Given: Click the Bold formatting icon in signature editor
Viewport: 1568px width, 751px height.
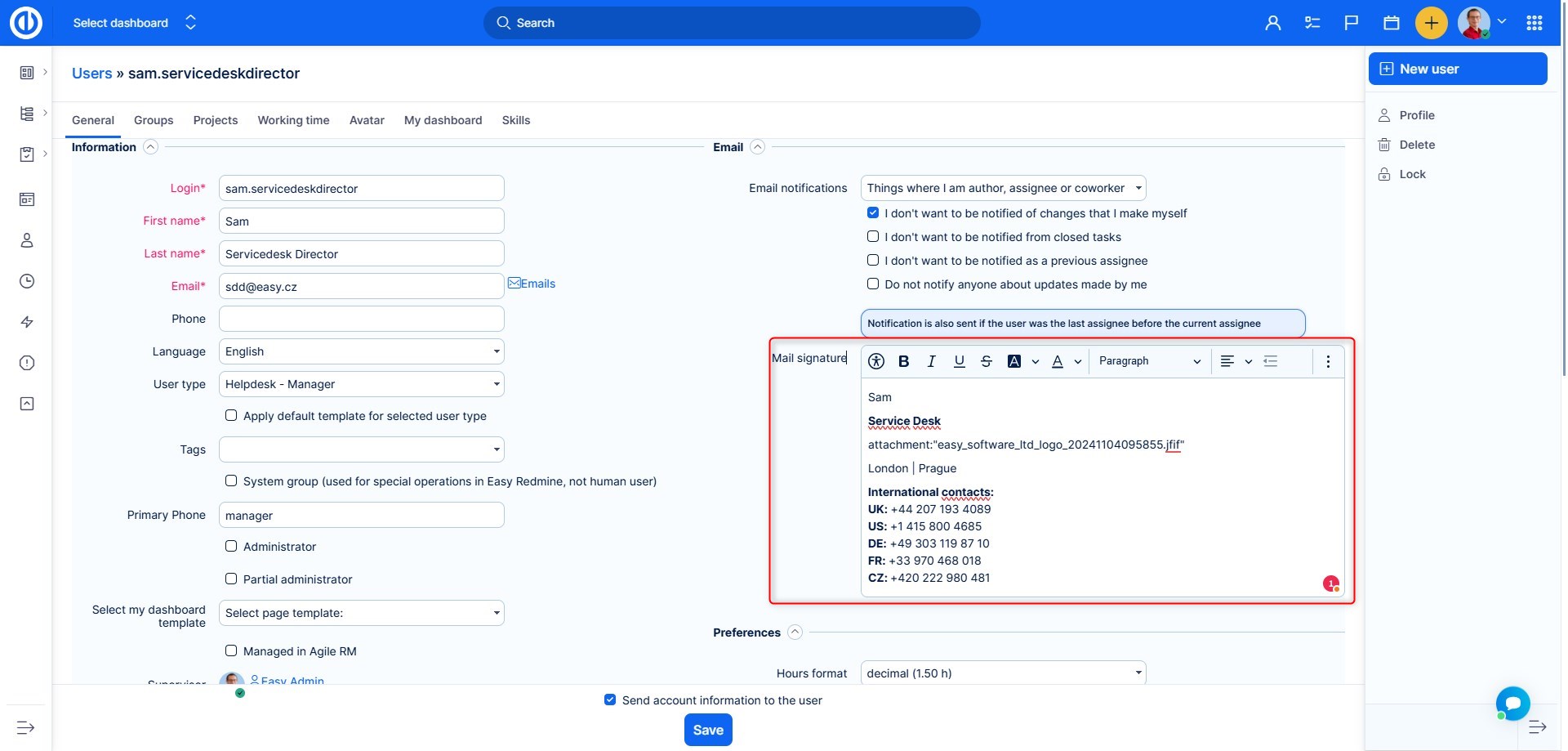Looking at the screenshot, I should click(x=903, y=361).
